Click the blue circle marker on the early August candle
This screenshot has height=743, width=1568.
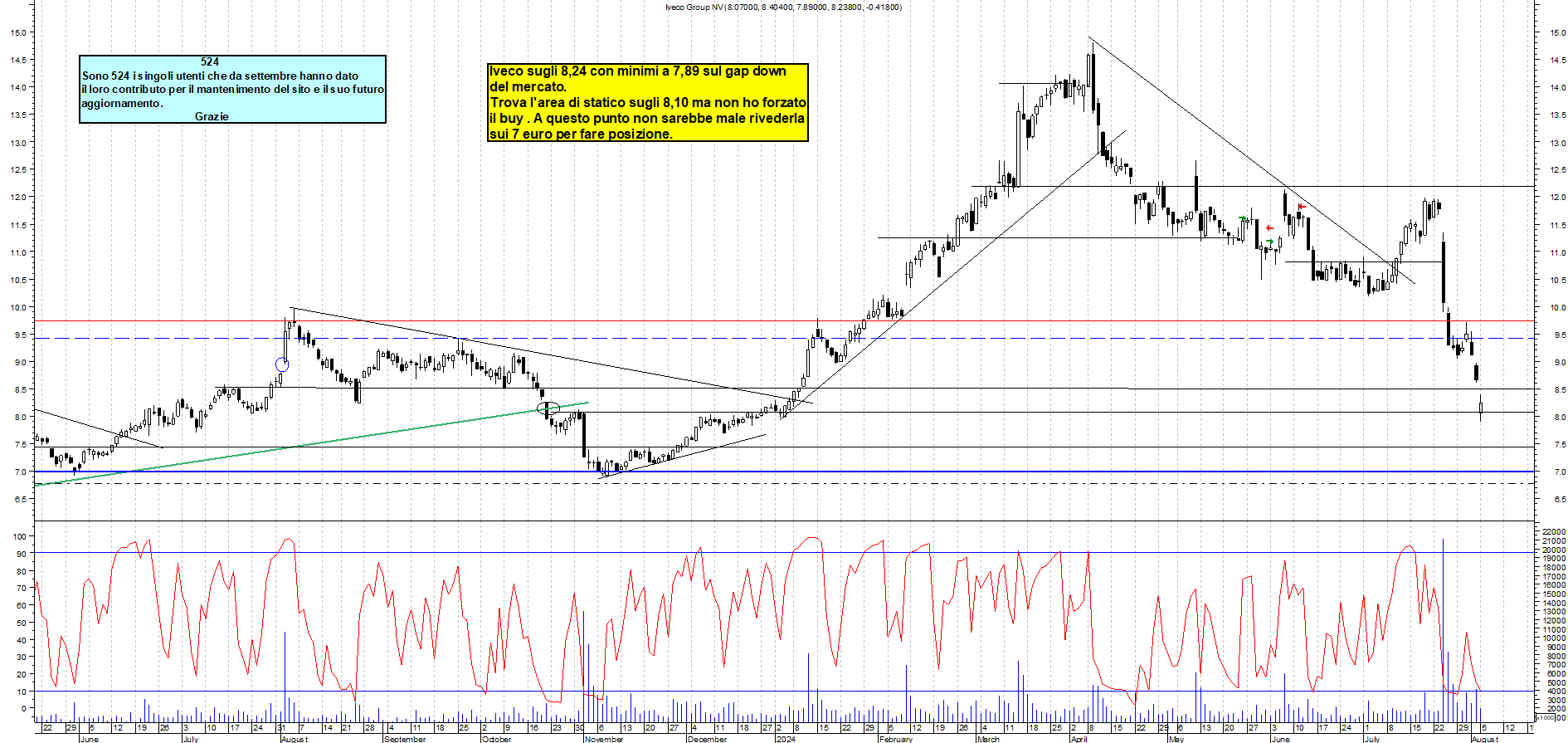(282, 364)
